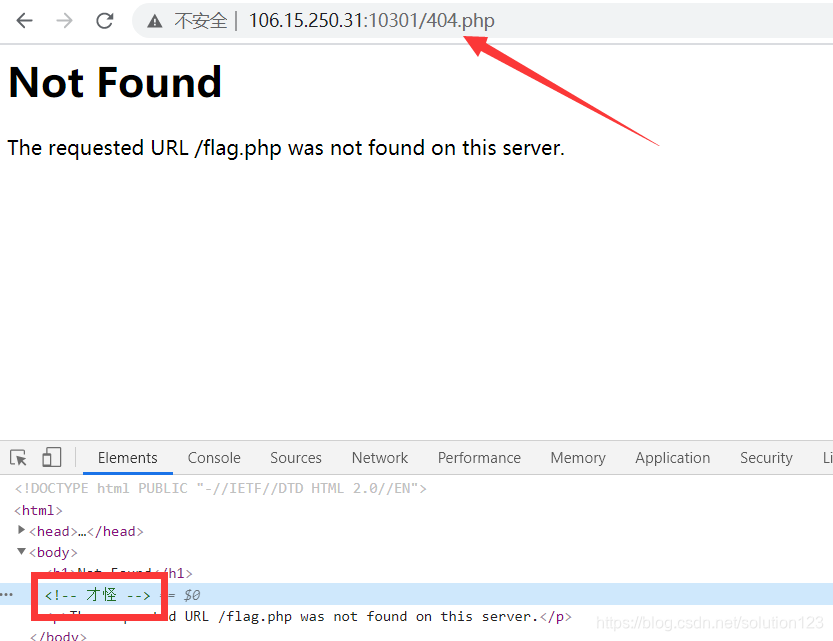
Task: Go back to the previous page
Action: [24, 21]
